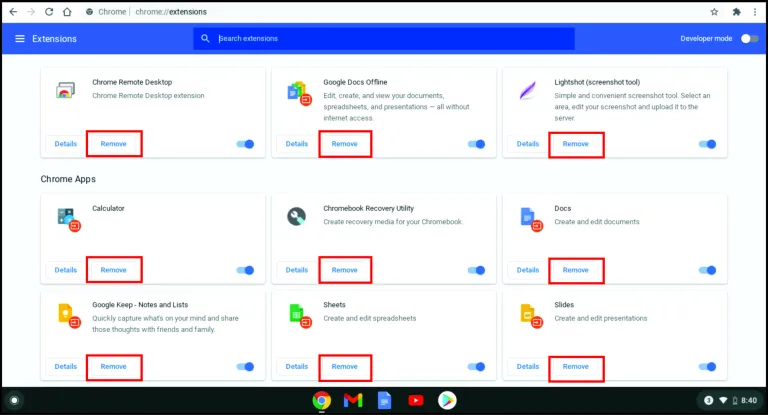768x415 pixels.
Task: Turn off Chromebook Recovery Utility toggle
Action: [477, 270]
